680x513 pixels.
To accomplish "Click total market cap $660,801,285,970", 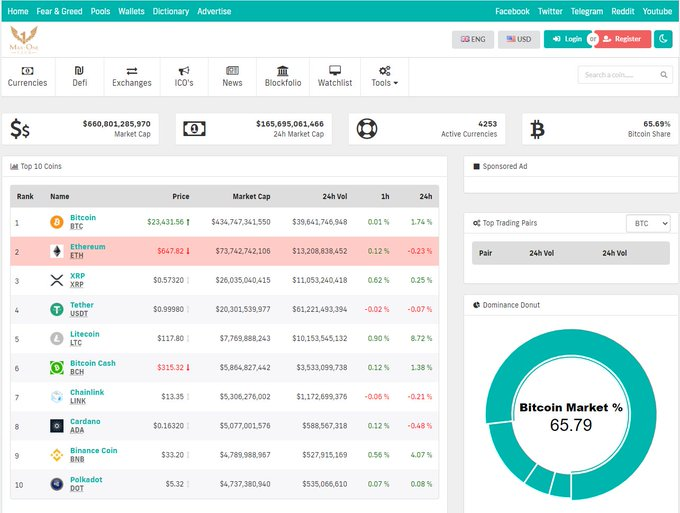I will (117, 124).
